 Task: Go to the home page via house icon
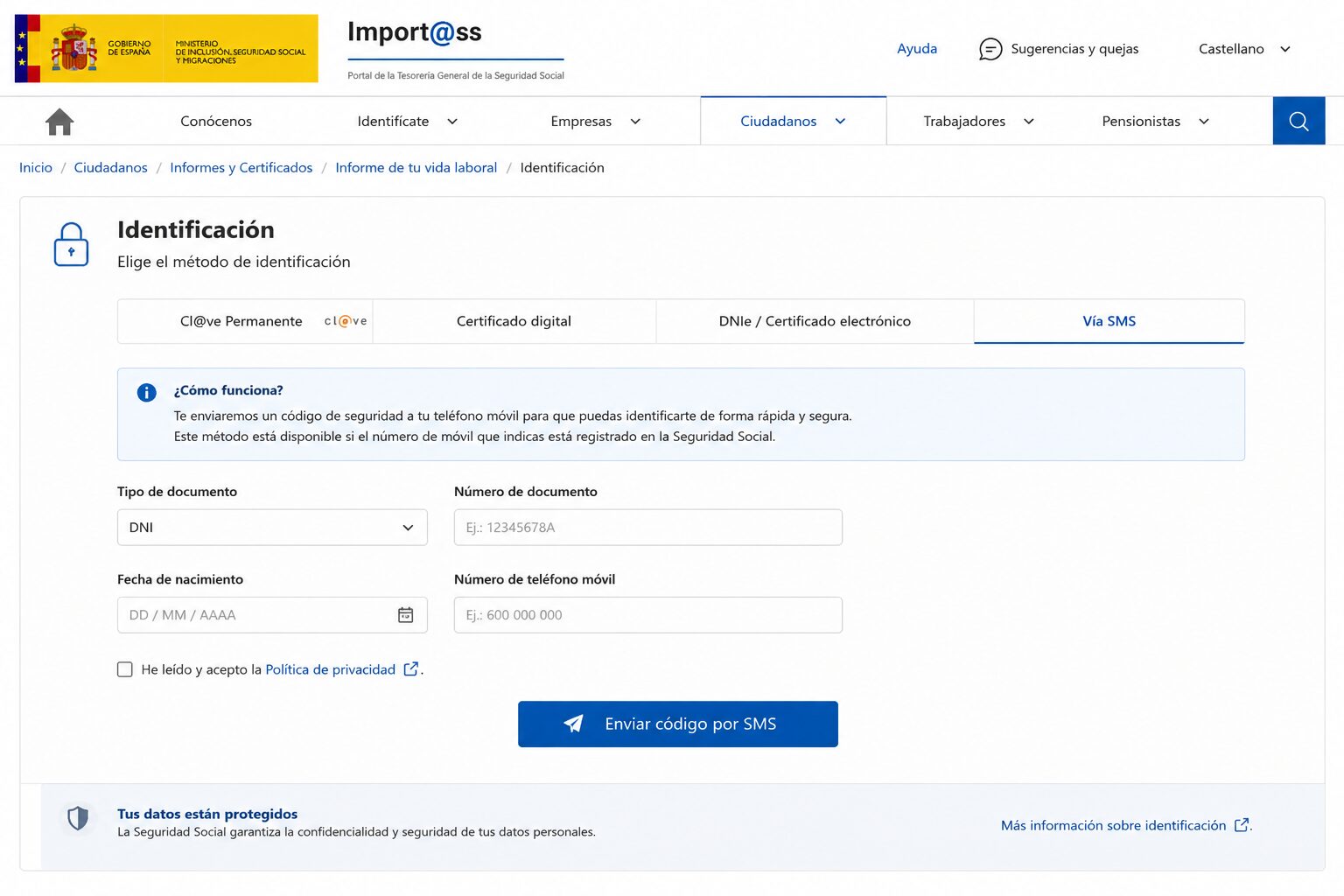(x=59, y=122)
